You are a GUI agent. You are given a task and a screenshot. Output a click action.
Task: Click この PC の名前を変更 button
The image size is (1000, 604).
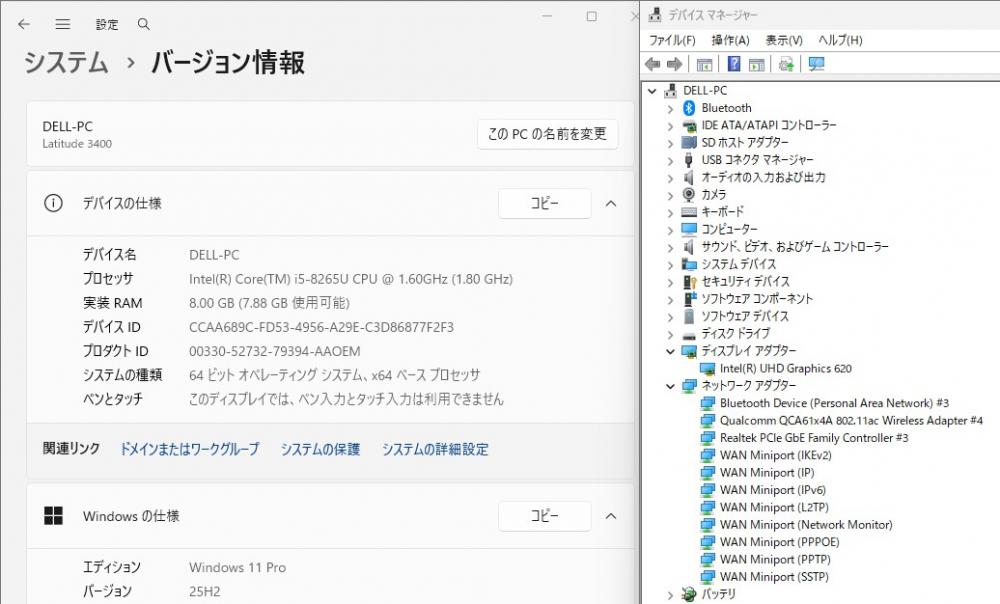point(547,134)
